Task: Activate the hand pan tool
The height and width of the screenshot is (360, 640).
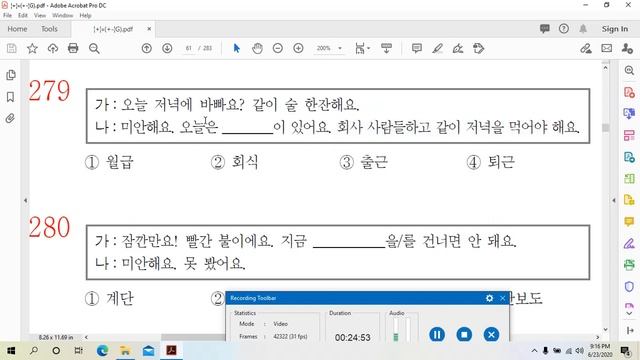Action: pos(257,49)
